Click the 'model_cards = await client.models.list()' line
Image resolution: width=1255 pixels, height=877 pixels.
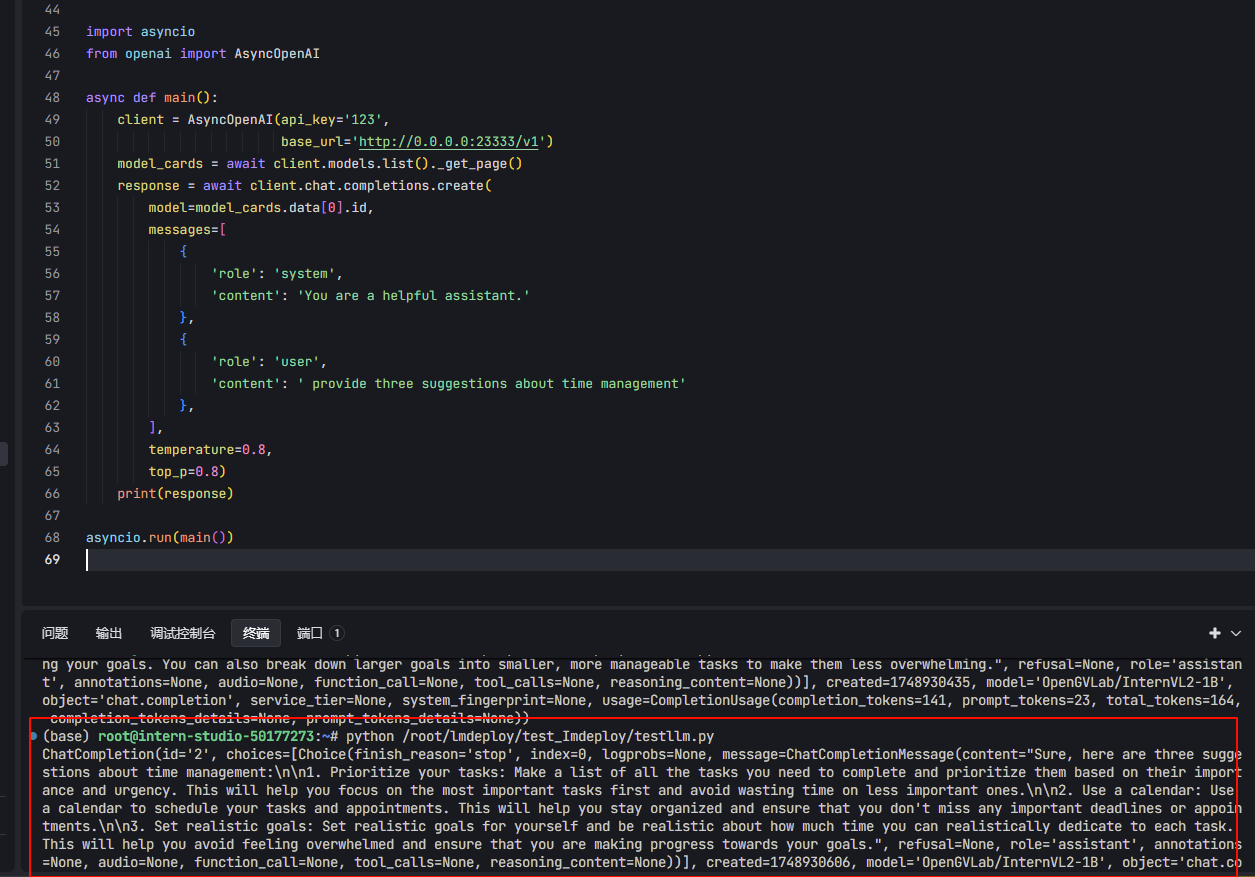(320, 164)
